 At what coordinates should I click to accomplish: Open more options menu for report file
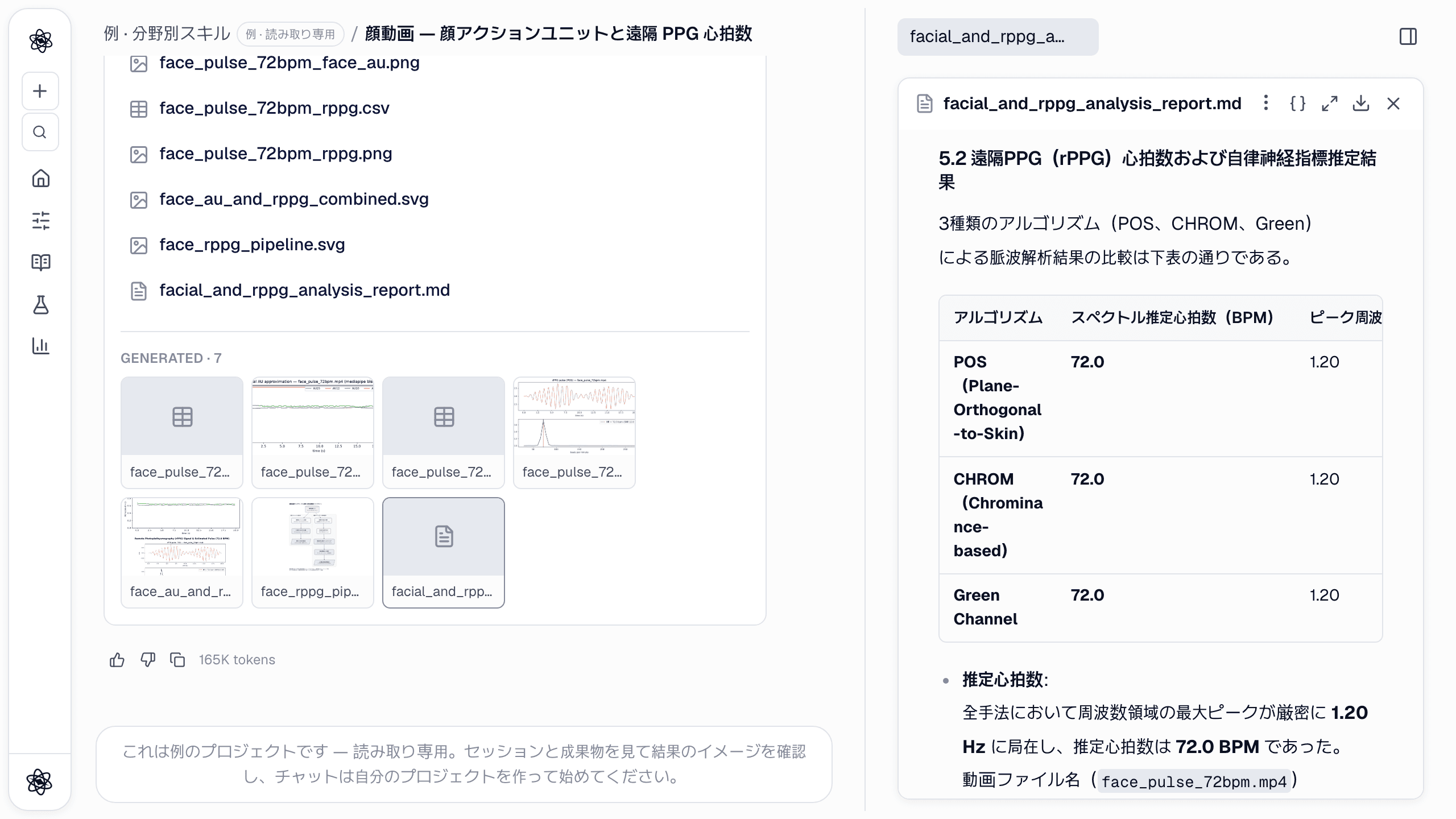click(1265, 103)
